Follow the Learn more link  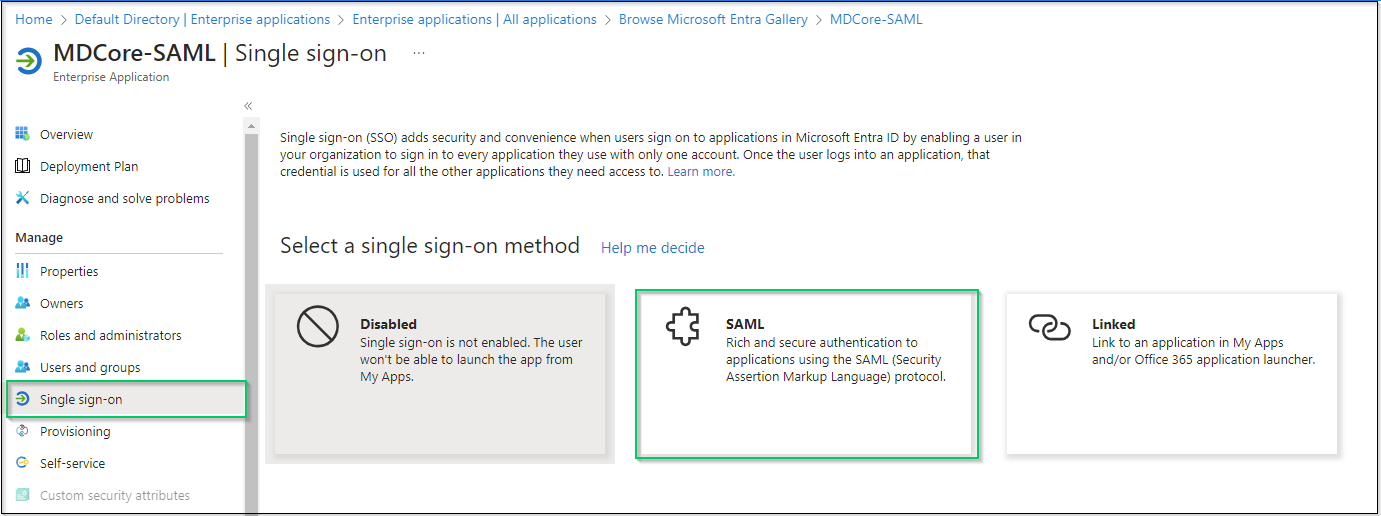701,172
